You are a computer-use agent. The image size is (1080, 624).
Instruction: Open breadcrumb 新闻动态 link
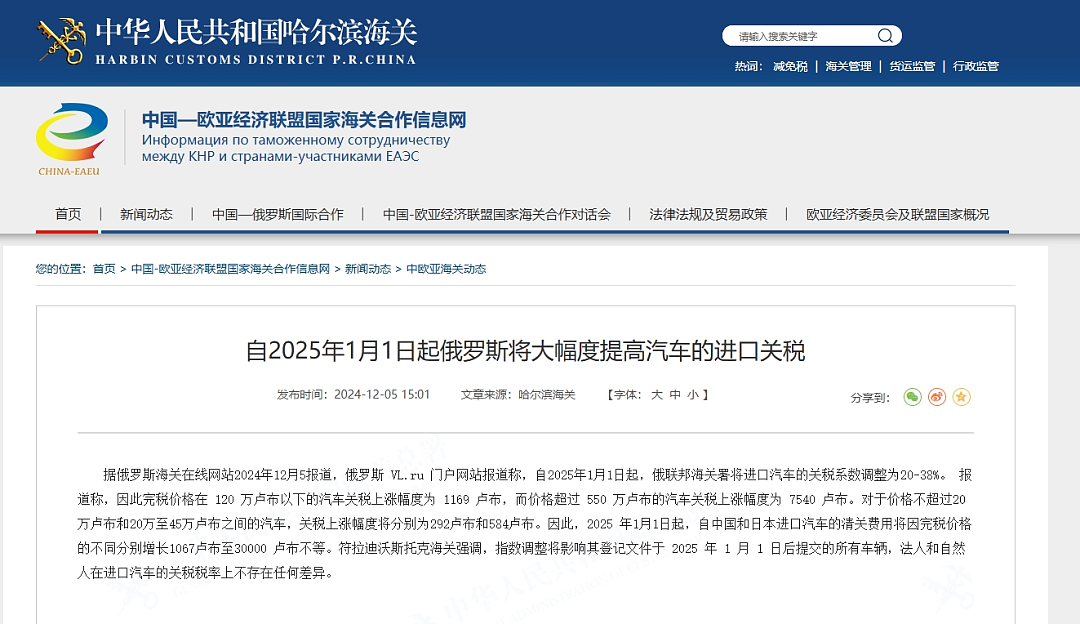coord(368,269)
